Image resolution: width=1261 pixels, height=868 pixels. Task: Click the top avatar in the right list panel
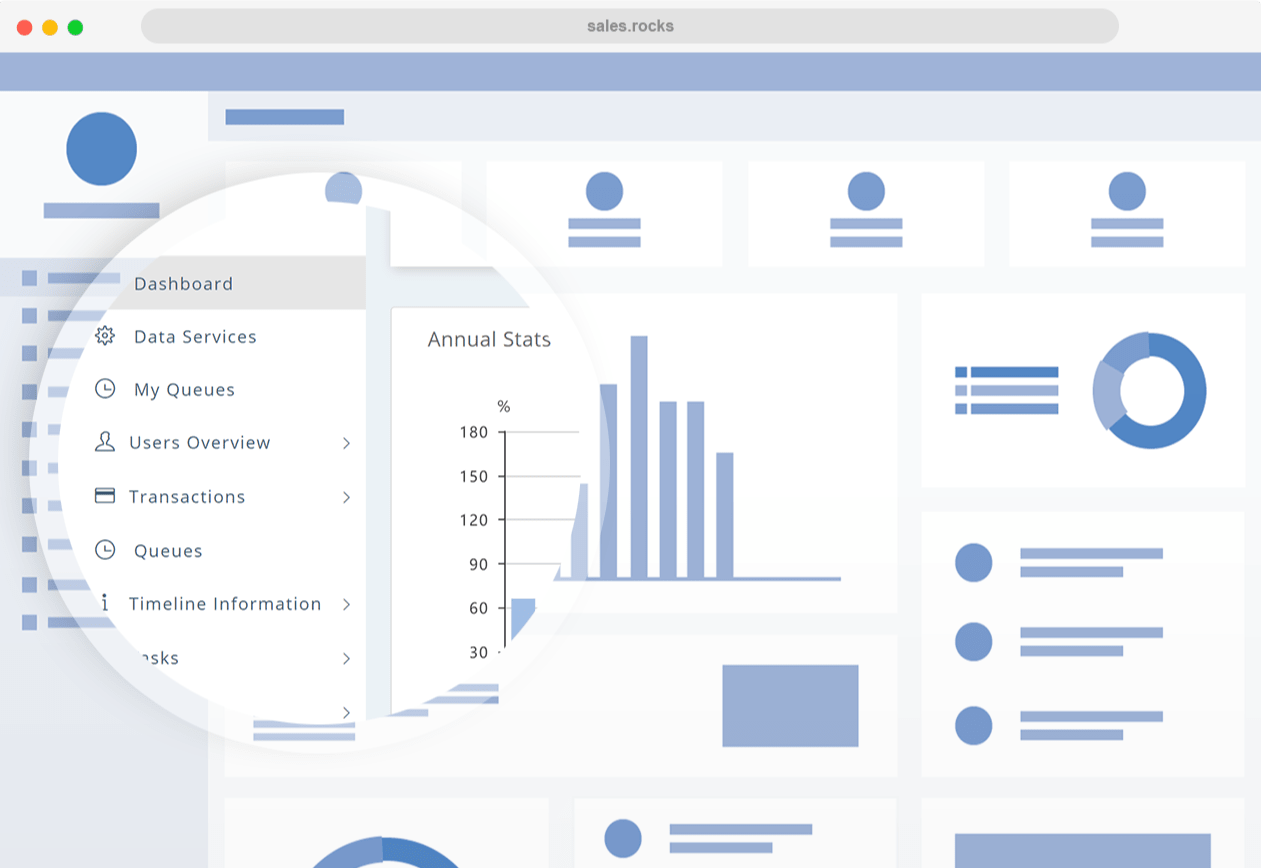tap(973, 562)
